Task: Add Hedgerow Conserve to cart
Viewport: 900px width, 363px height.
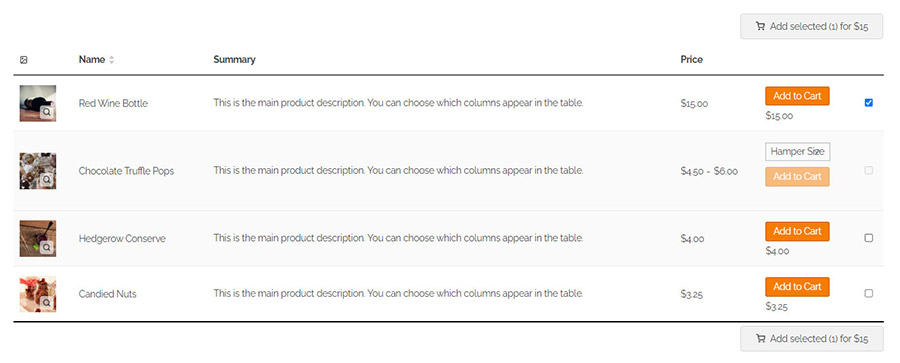Action: click(x=797, y=231)
